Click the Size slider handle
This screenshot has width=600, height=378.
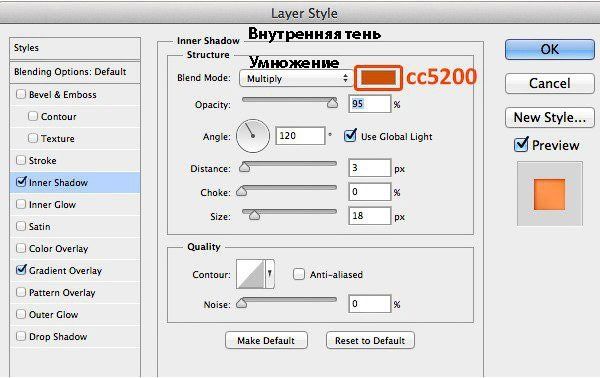254,215
